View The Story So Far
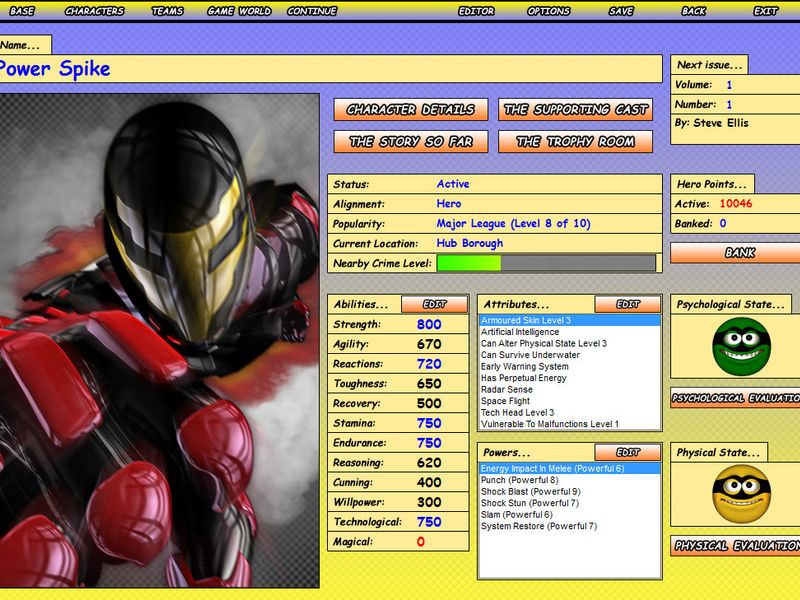800x600 pixels. click(x=411, y=141)
